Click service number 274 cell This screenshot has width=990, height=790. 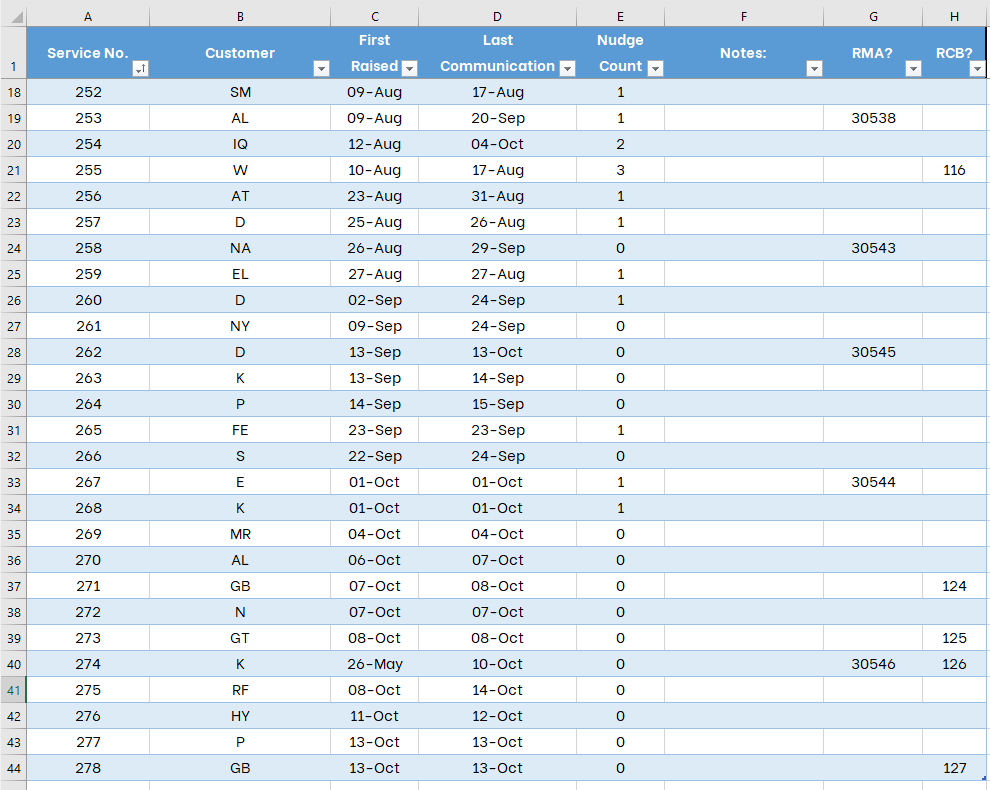(88, 664)
